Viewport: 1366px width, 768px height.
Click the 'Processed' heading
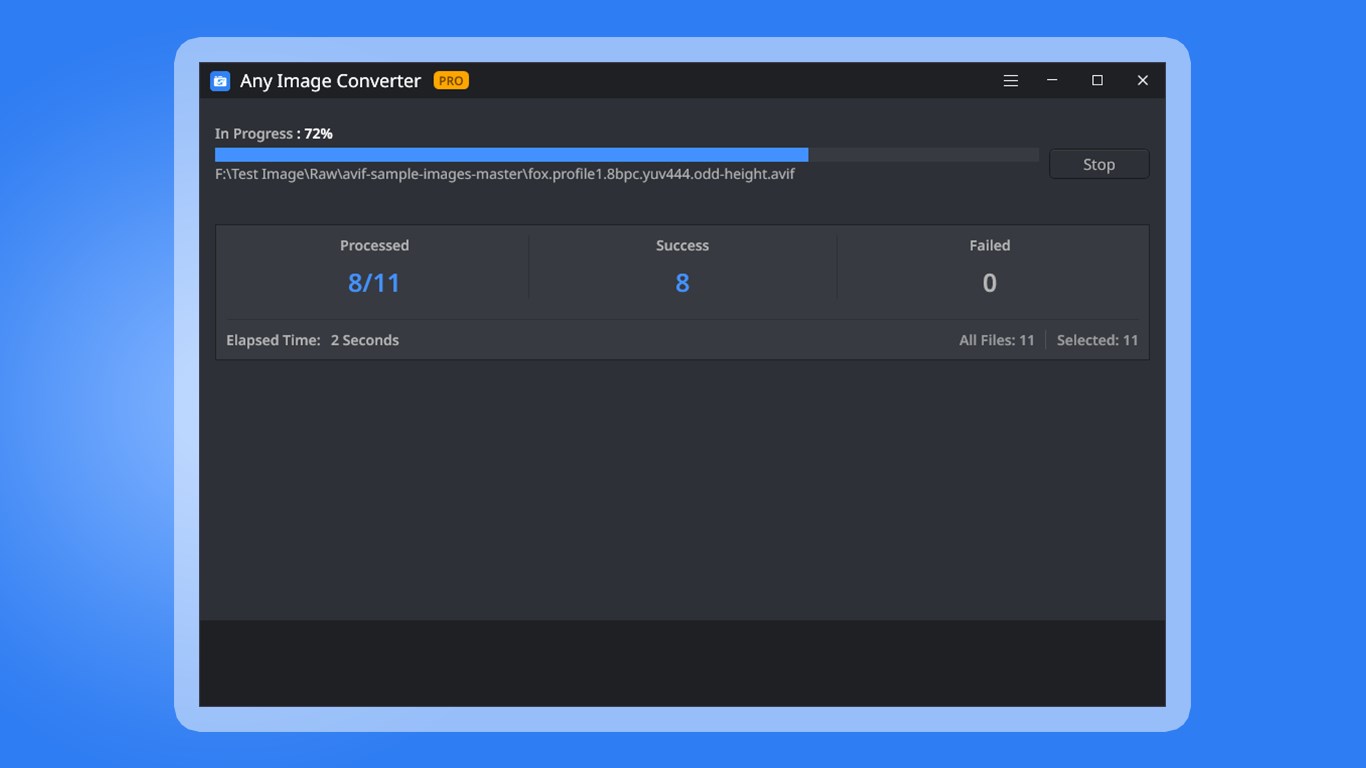click(374, 245)
